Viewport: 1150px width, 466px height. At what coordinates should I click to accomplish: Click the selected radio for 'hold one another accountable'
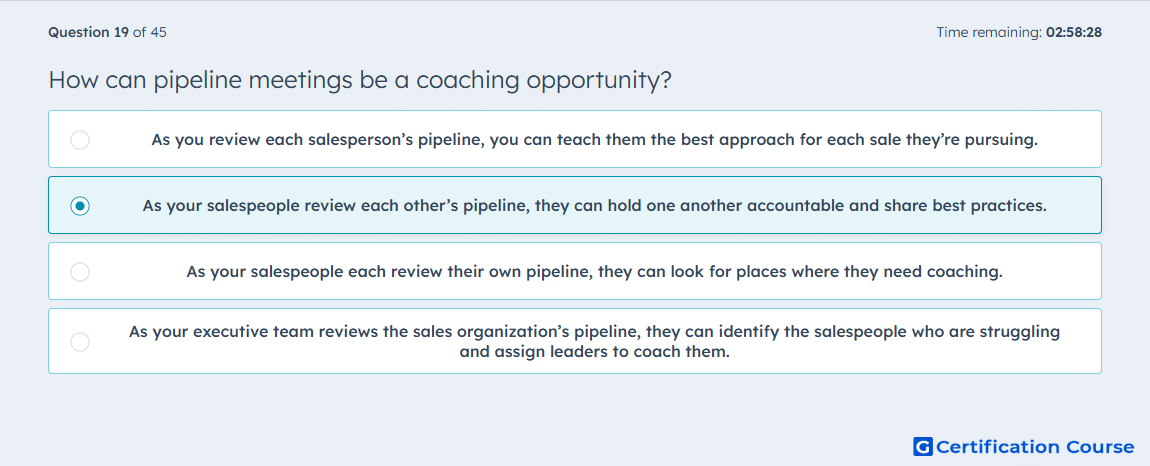pos(80,205)
